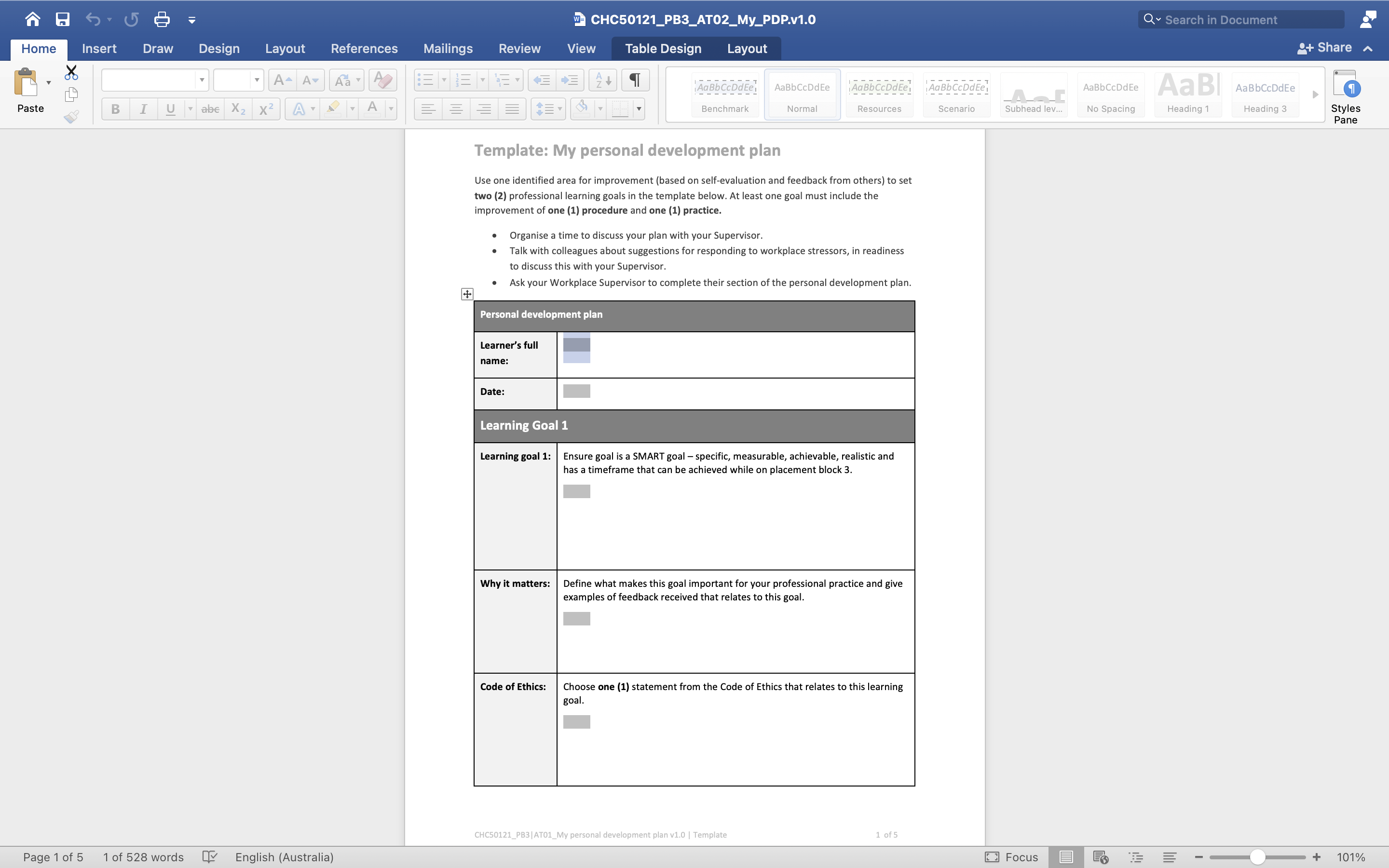Open the Sort tool
The width and height of the screenshot is (1389, 868).
point(601,80)
